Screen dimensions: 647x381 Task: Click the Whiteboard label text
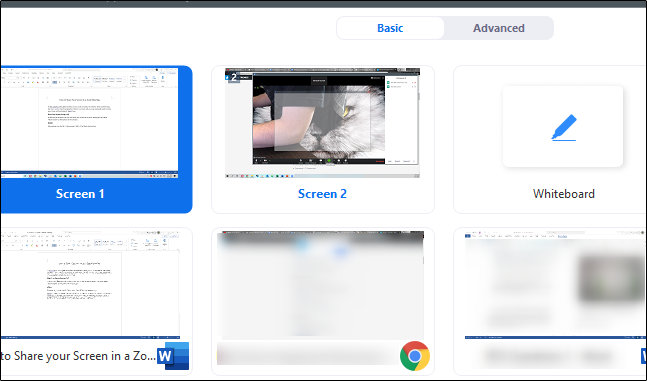click(x=564, y=194)
